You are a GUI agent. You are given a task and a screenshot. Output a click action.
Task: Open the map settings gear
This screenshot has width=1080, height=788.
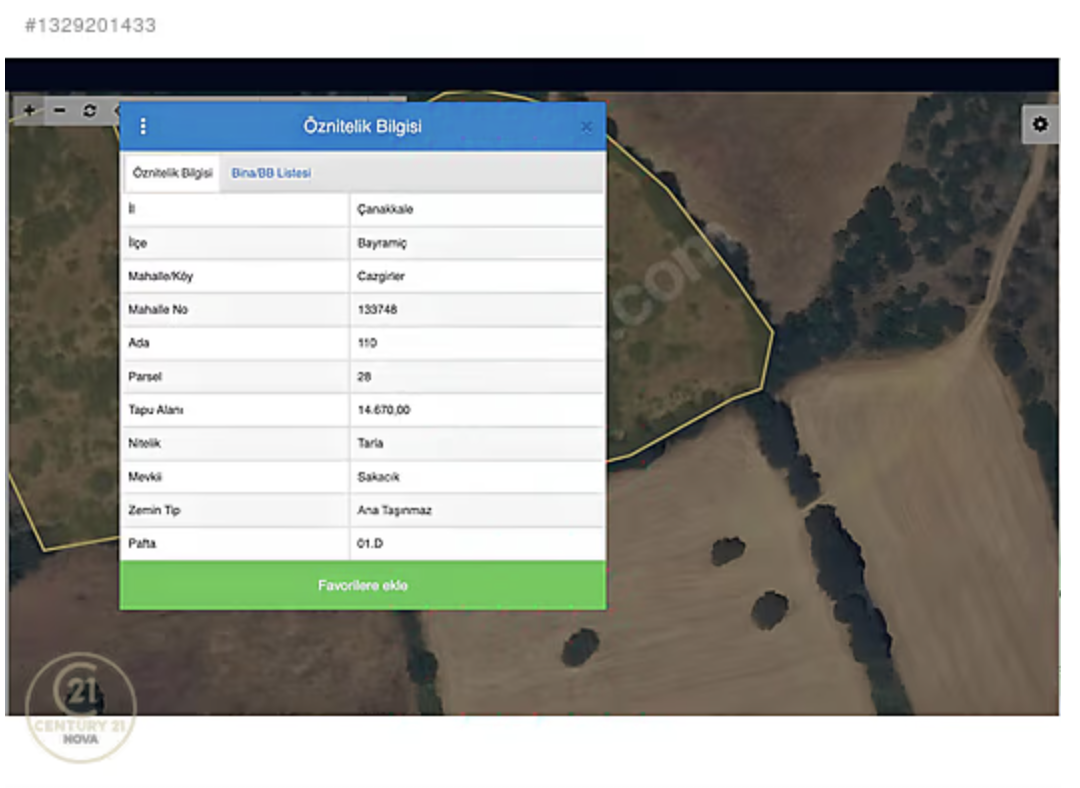tap(1039, 124)
